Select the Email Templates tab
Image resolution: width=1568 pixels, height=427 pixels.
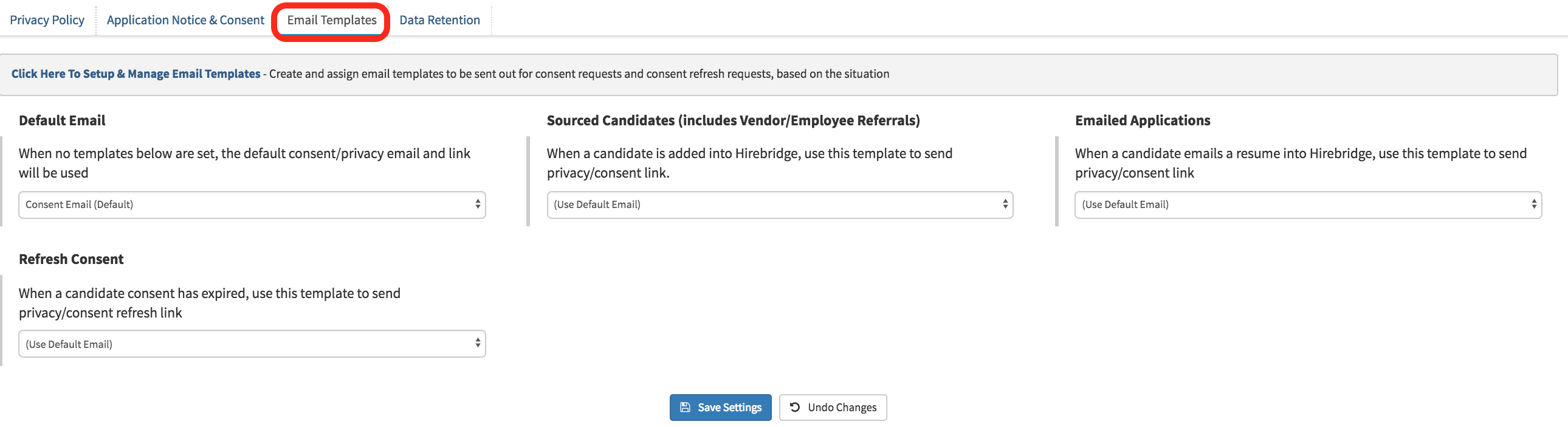332,19
